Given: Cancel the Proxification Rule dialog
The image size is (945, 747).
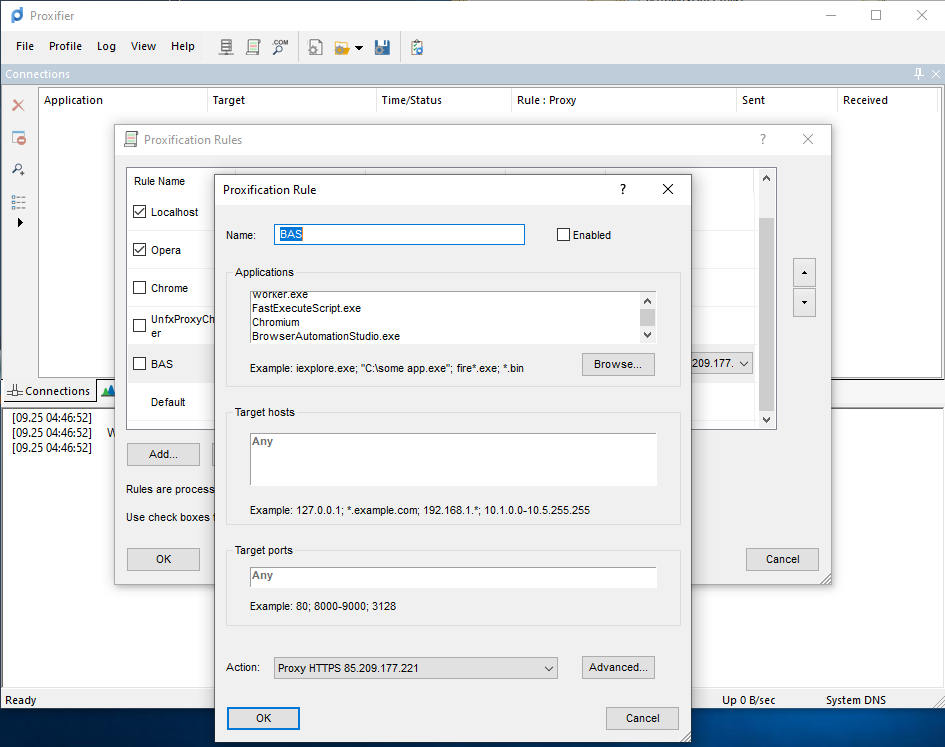Looking at the screenshot, I should coord(642,718).
